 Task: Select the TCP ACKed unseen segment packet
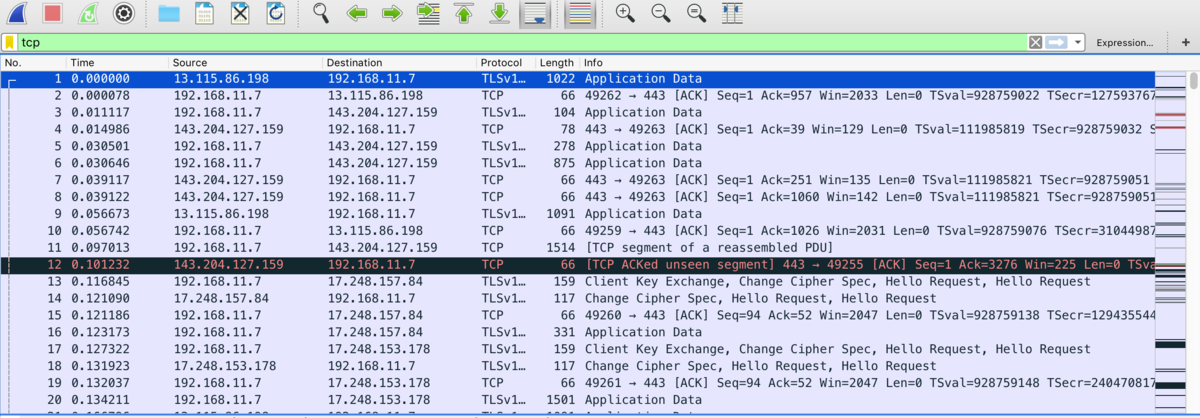577,265
